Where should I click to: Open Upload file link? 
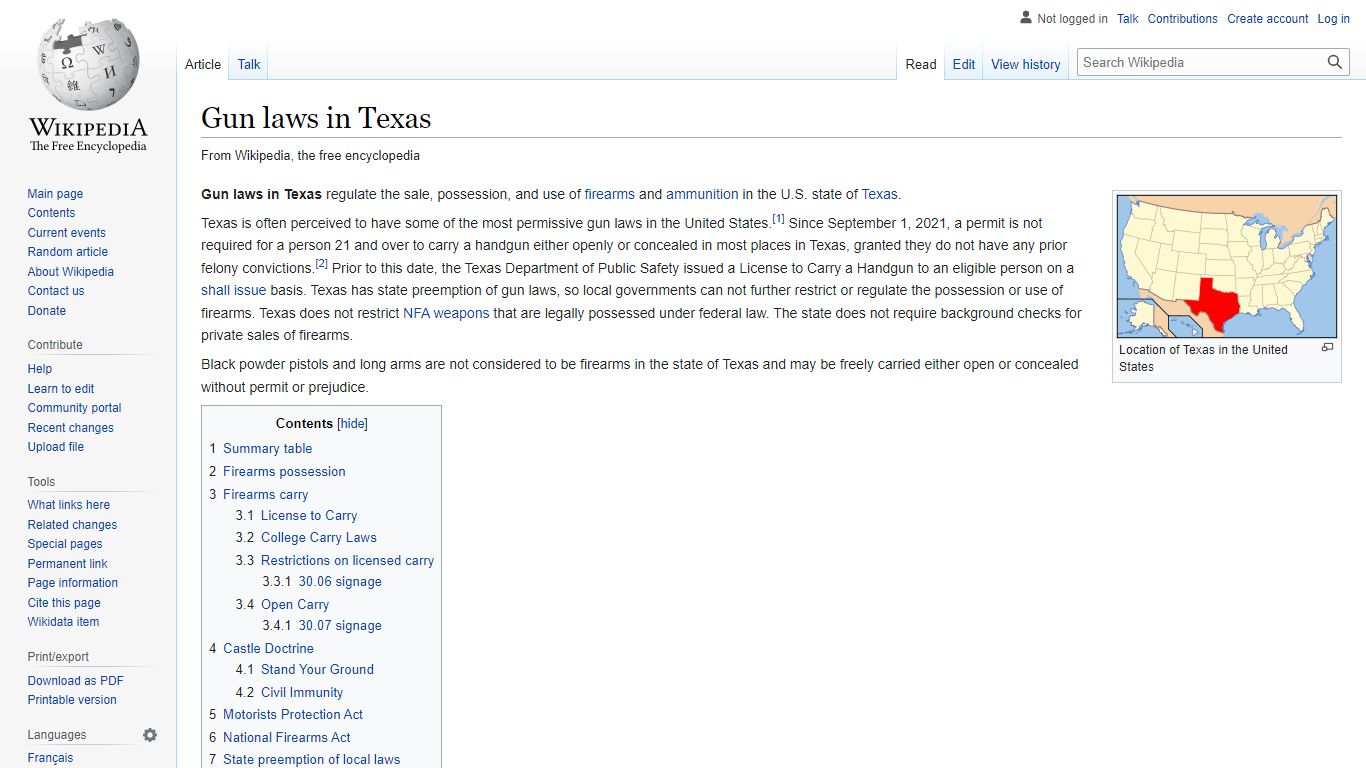56,447
